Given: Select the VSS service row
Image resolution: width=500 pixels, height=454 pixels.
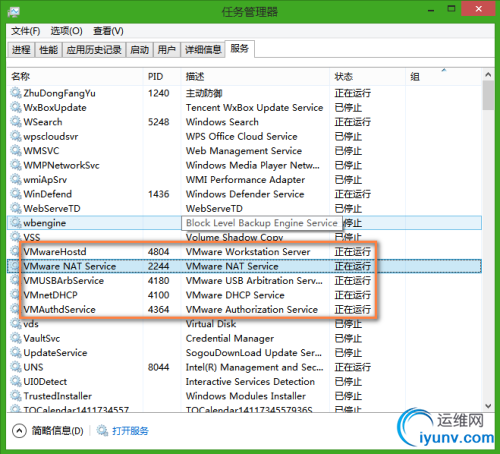Looking at the screenshot, I should tap(244, 237).
